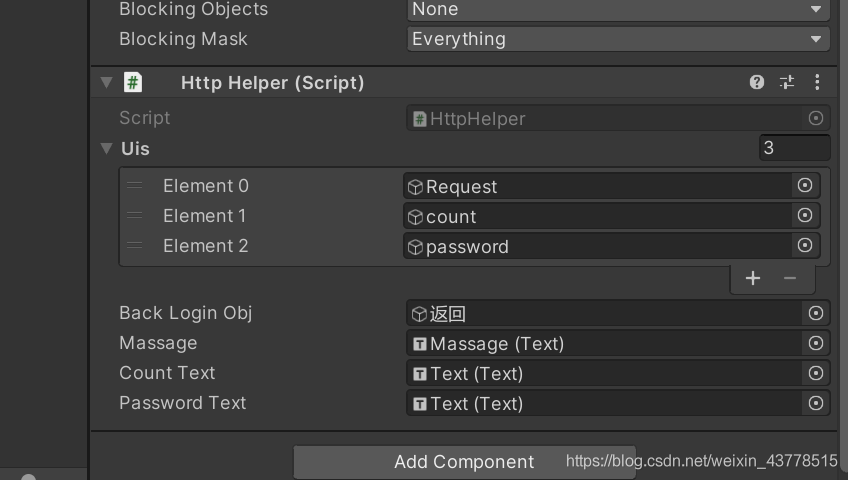The image size is (848, 480).
Task: Click the Add Component button
Action: 464,462
